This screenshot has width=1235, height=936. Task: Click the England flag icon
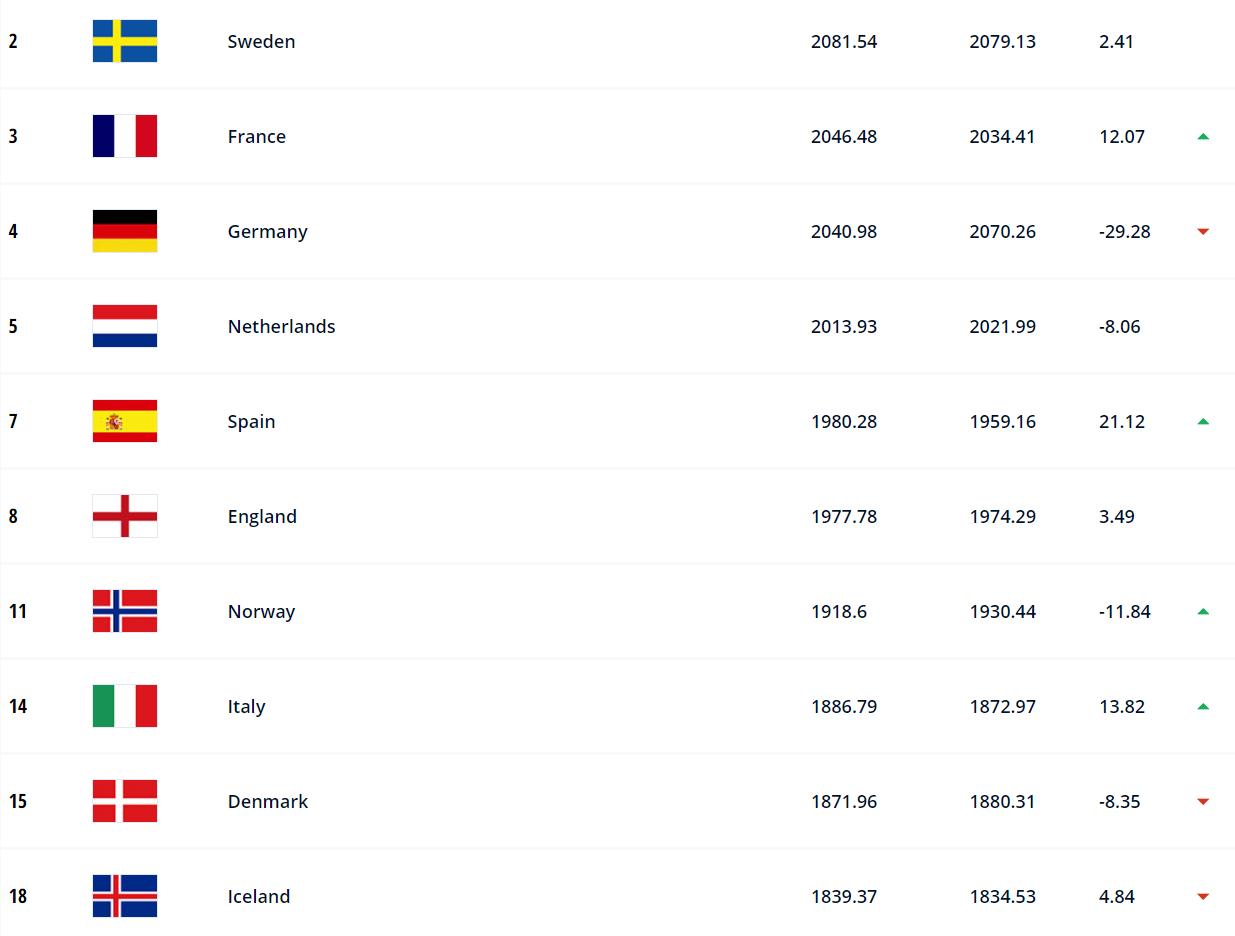(125, 516)
